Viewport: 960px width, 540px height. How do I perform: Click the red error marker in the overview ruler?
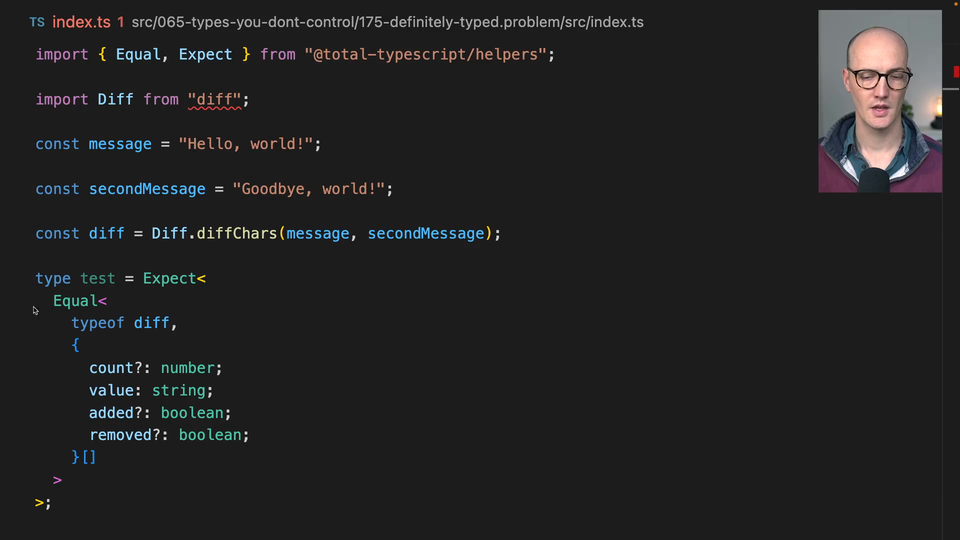pos(955,71)
